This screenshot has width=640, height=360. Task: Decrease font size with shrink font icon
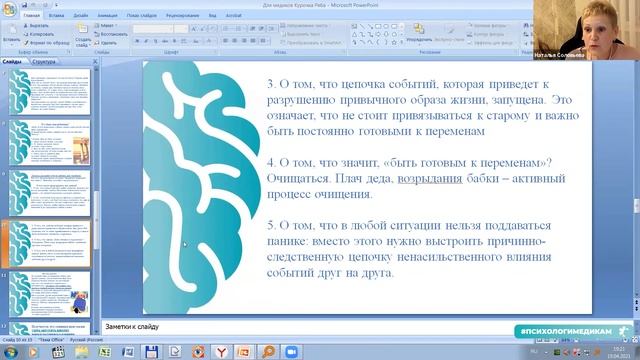pos(202,29)
